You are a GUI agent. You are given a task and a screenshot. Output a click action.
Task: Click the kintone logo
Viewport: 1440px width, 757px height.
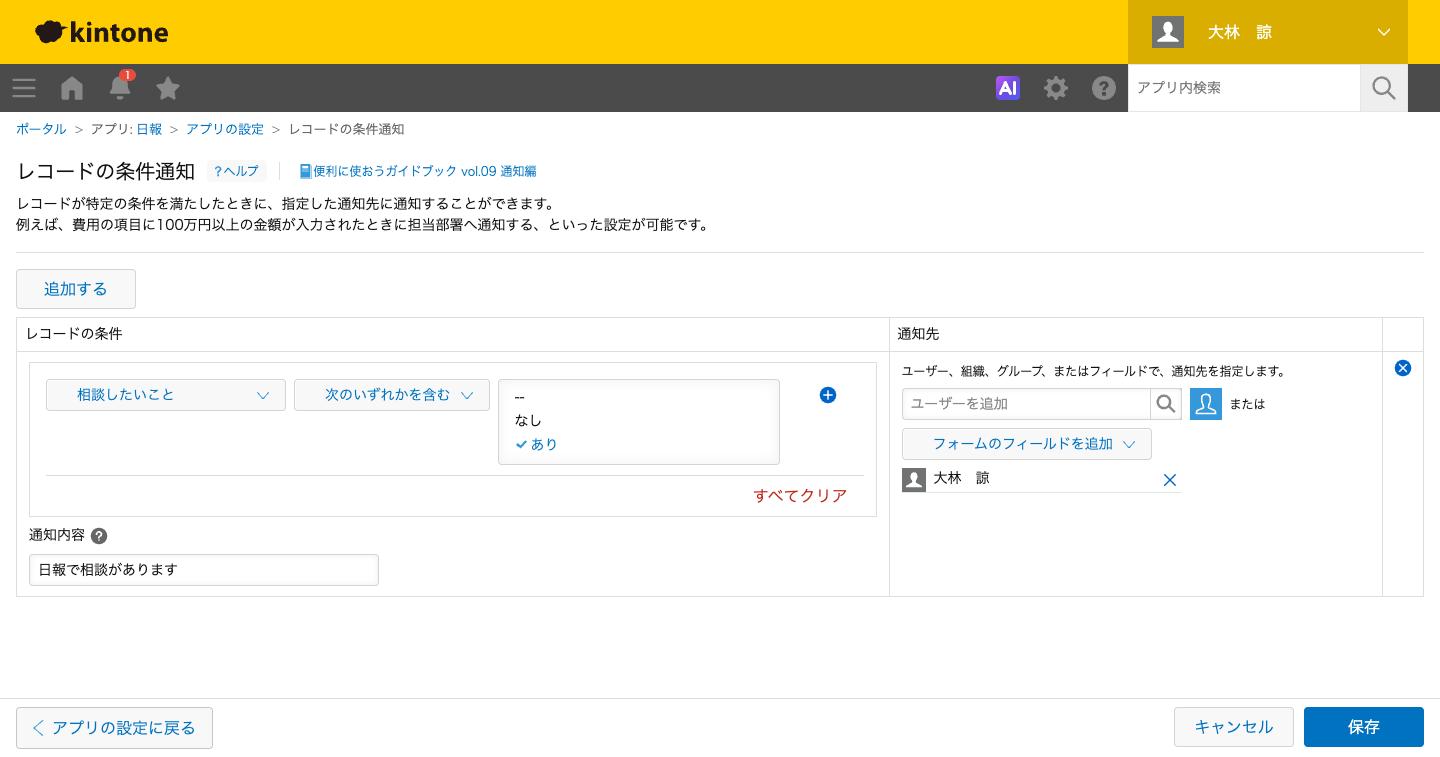[102, 32]
